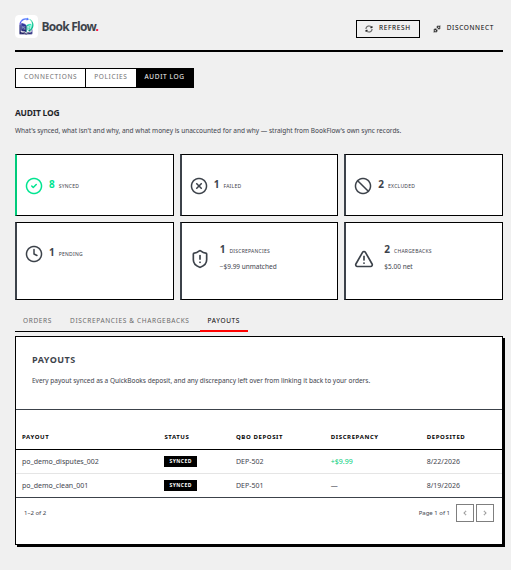Select the Payouts sub-tab
Screen dimensions: 511x570
click(224, 321)
